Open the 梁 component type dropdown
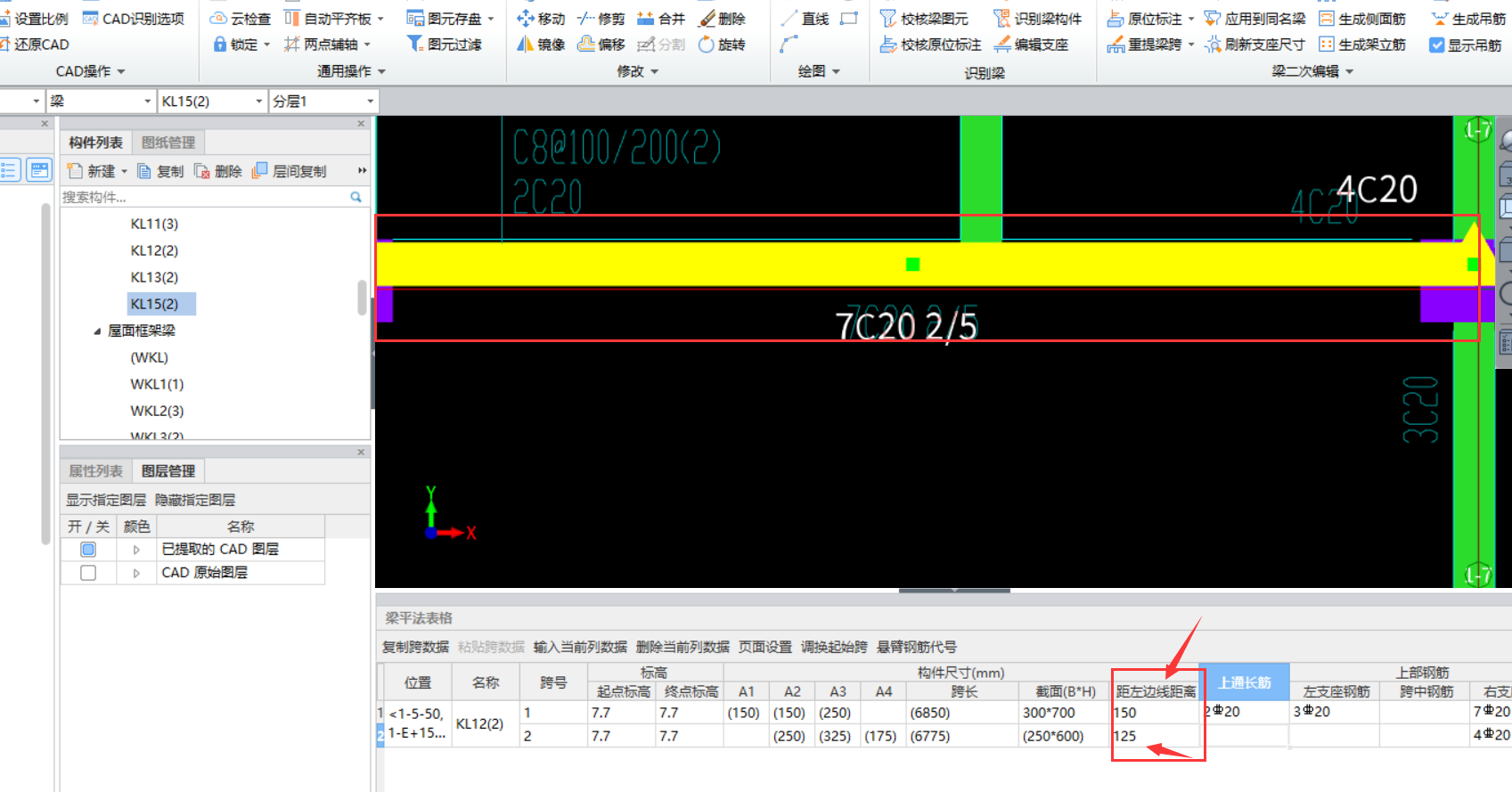Viewport: 1512px width, 792px height. click(x=147, y=102)
